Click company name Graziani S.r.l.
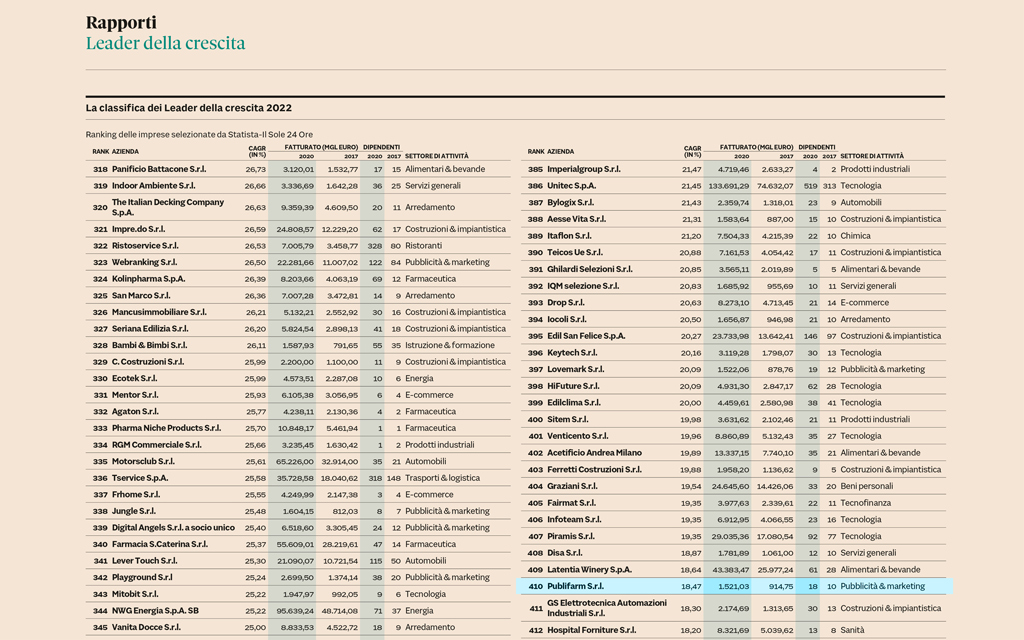Image resolution: width=1024 pixels, height=640 pixels. 572,487
